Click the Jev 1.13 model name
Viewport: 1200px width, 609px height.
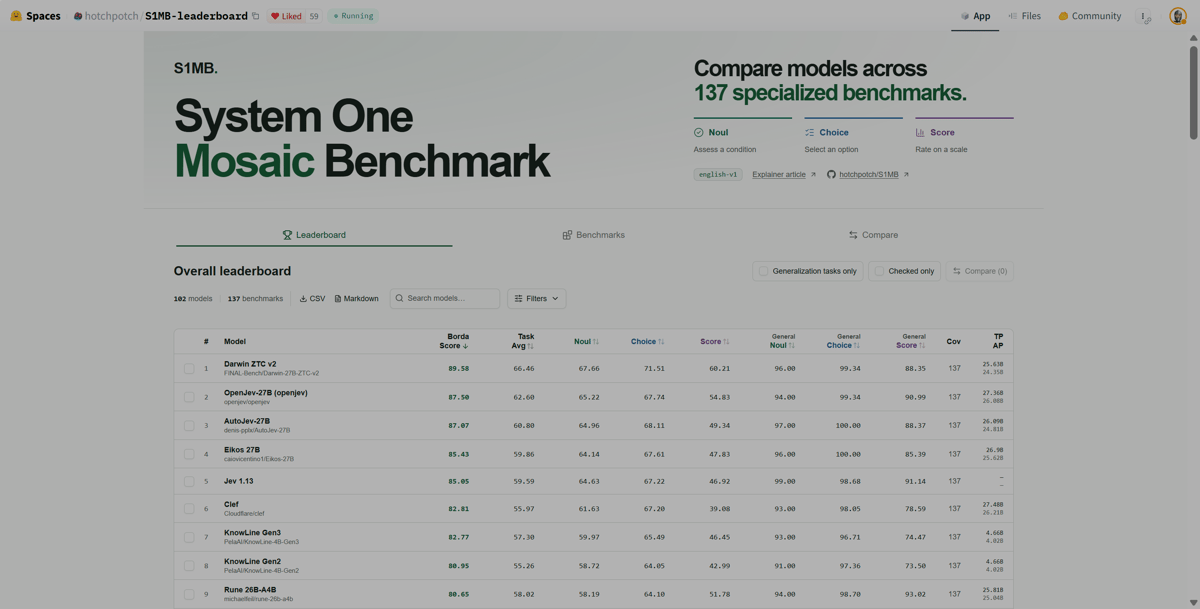click(x=238, y=481)
